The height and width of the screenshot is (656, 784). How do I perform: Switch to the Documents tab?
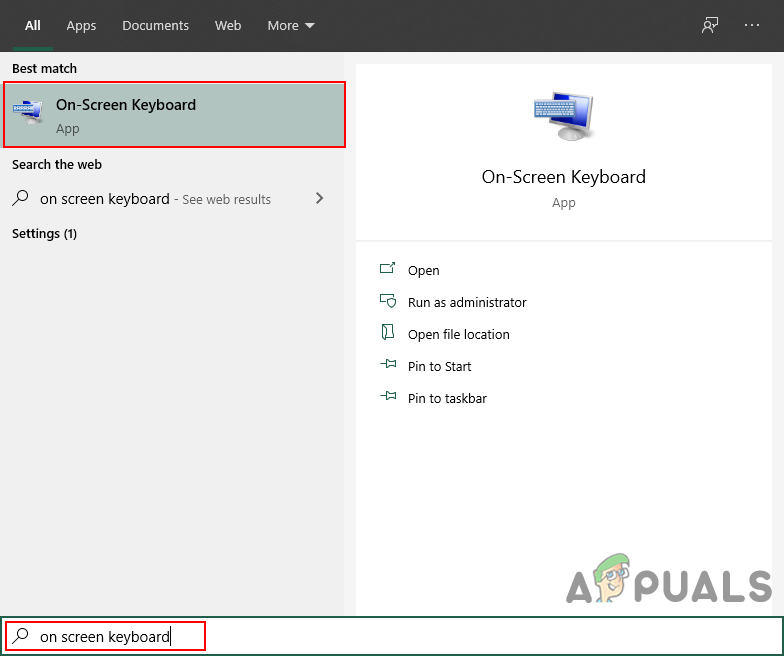156,26
